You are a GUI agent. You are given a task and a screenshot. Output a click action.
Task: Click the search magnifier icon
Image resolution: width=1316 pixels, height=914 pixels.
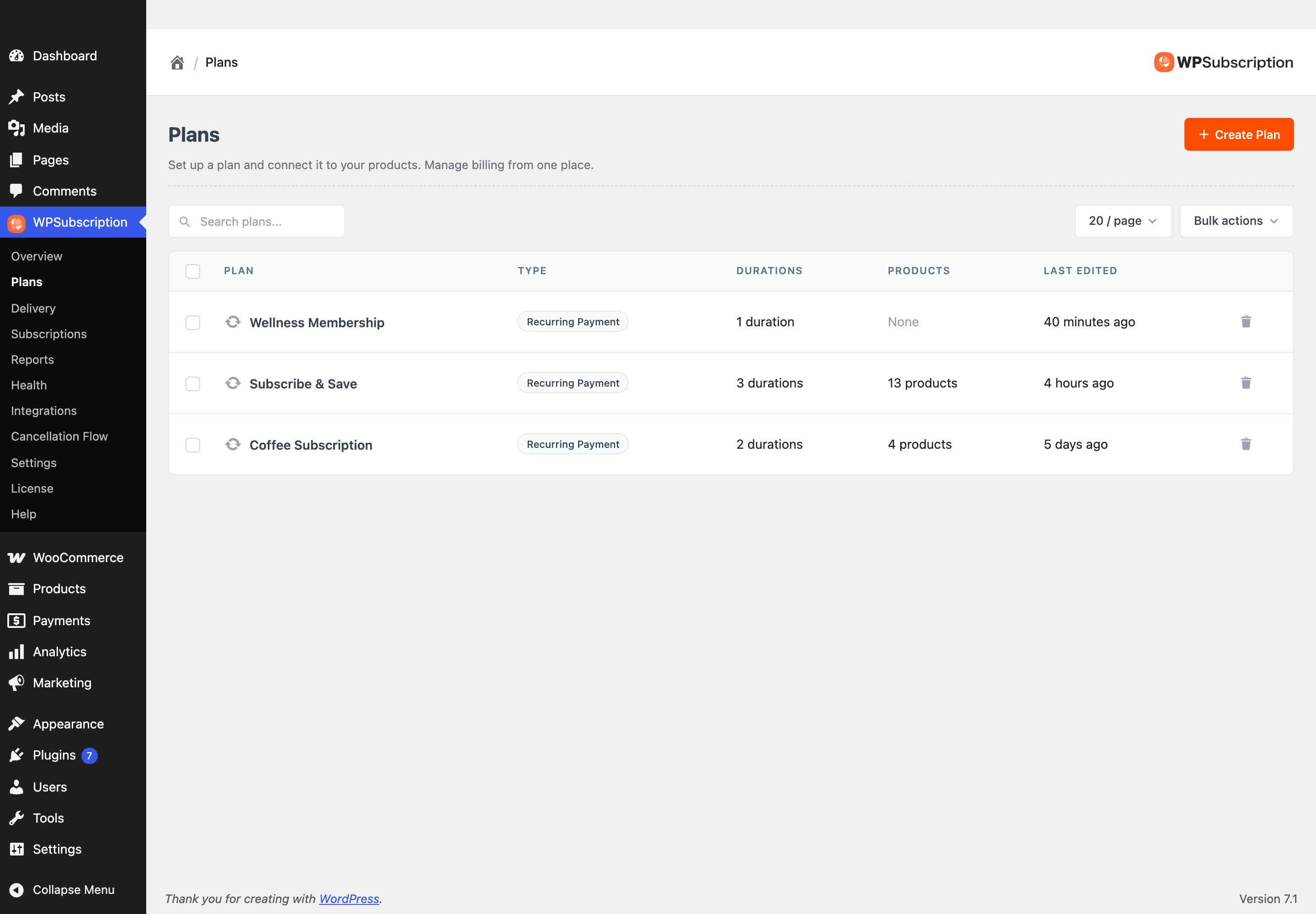tap(185, 222)
